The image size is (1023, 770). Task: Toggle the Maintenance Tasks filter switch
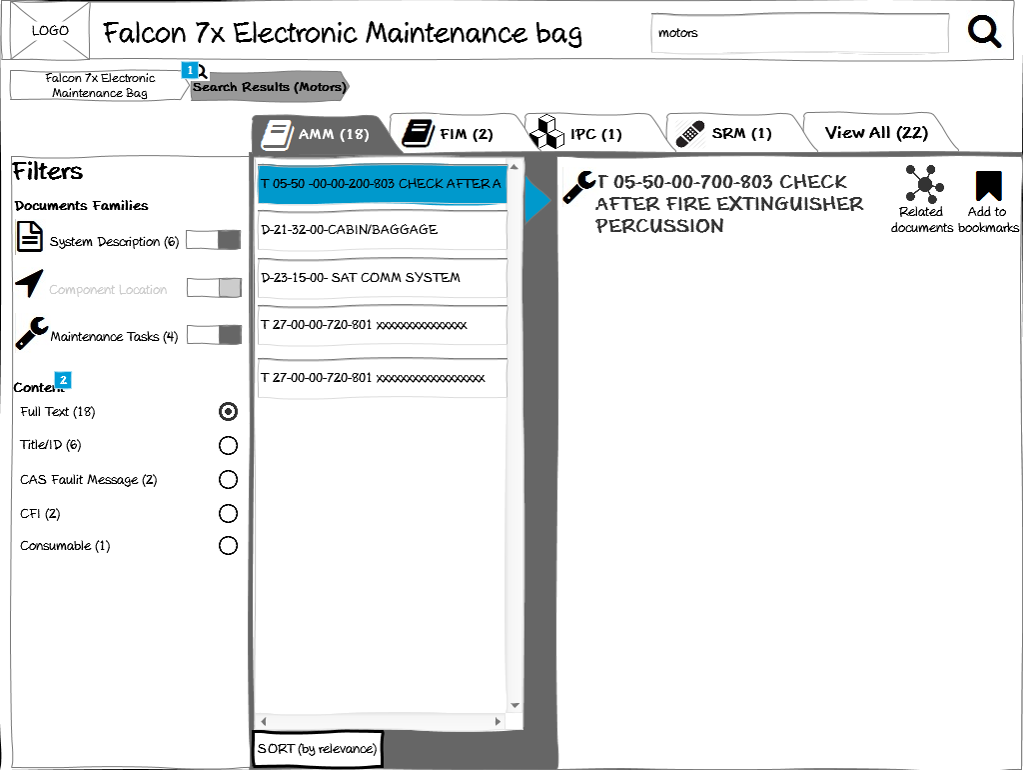214,335
